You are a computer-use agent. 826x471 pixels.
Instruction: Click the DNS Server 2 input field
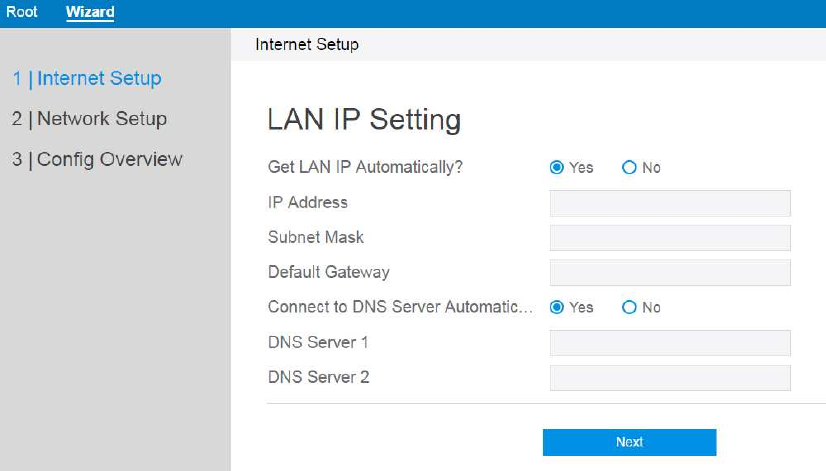(x=670, y=378)
